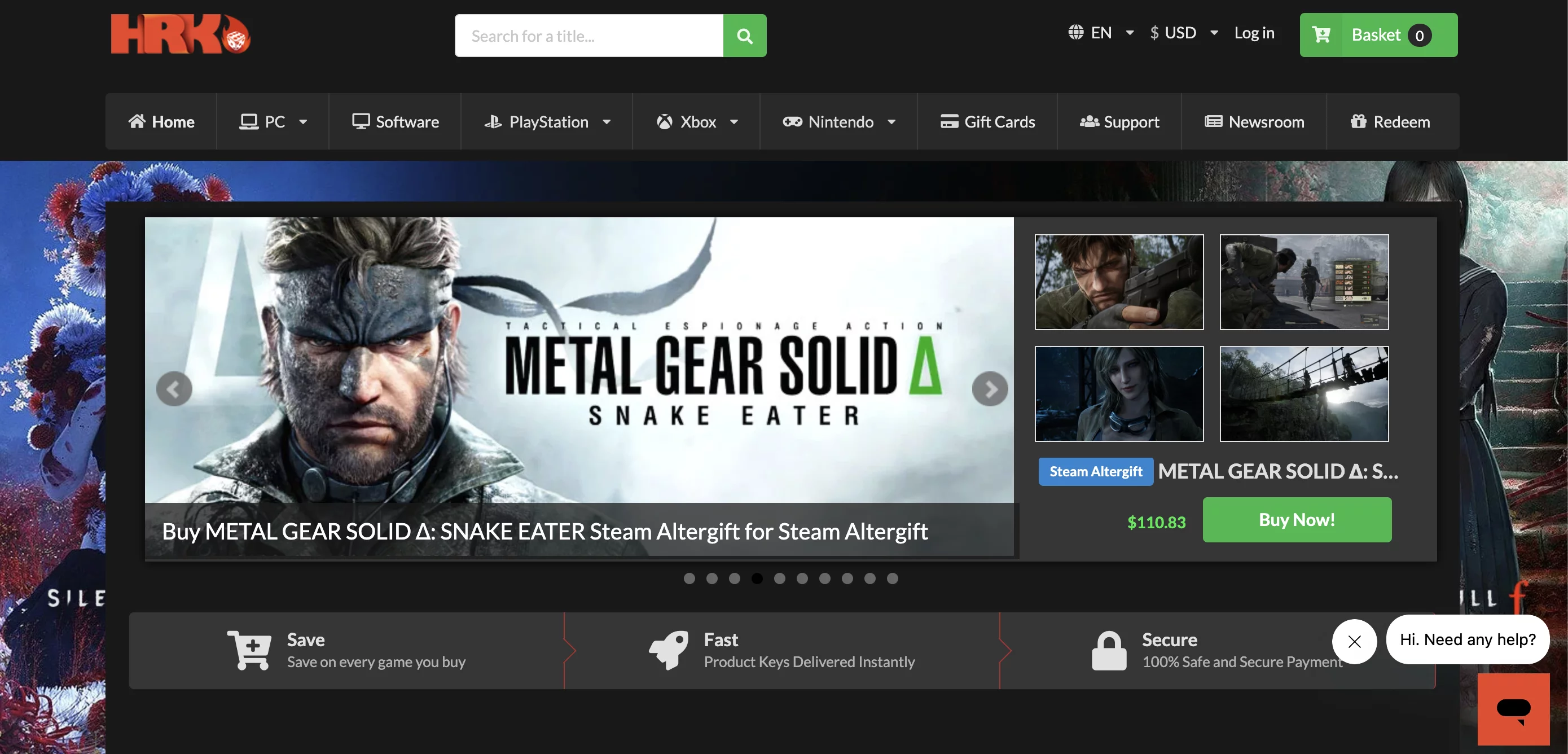This screenshot has height=754, width=1568.
Task: Open the Newsroom menu item
Action: pos(1254,122)
